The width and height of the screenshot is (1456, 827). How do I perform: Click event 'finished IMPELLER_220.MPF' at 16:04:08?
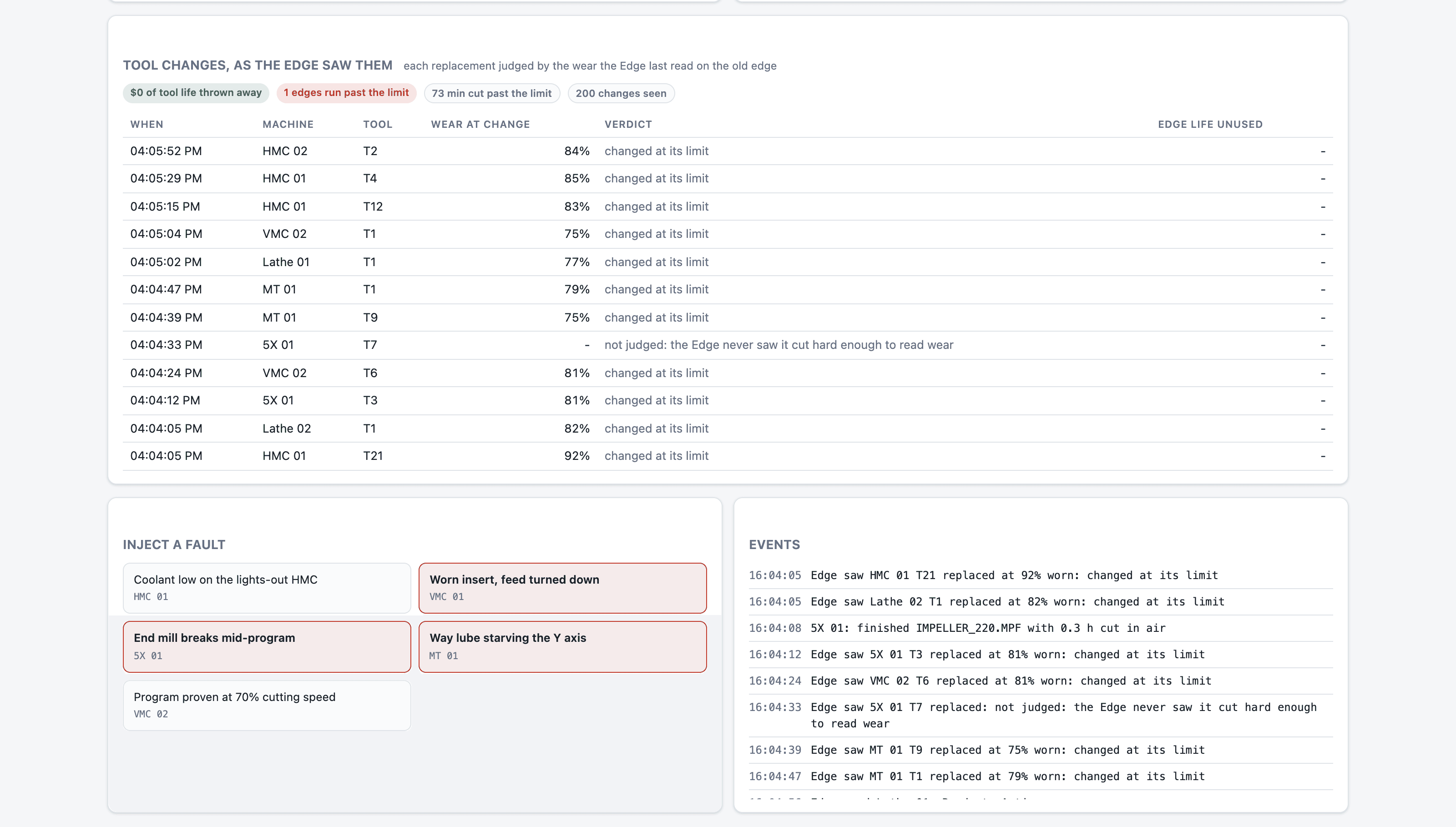pos(1040,628)
